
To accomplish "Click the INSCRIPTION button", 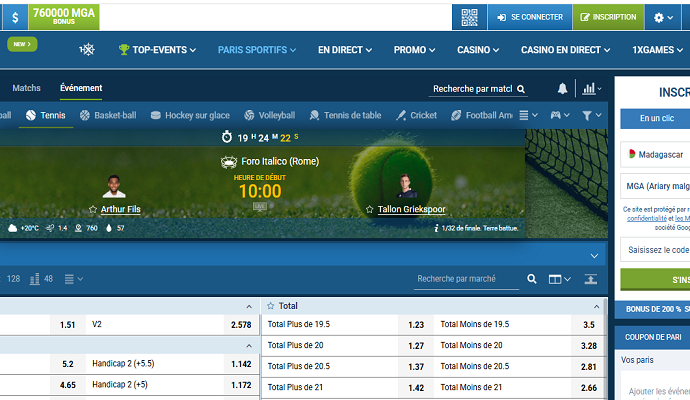I will 609,17.
